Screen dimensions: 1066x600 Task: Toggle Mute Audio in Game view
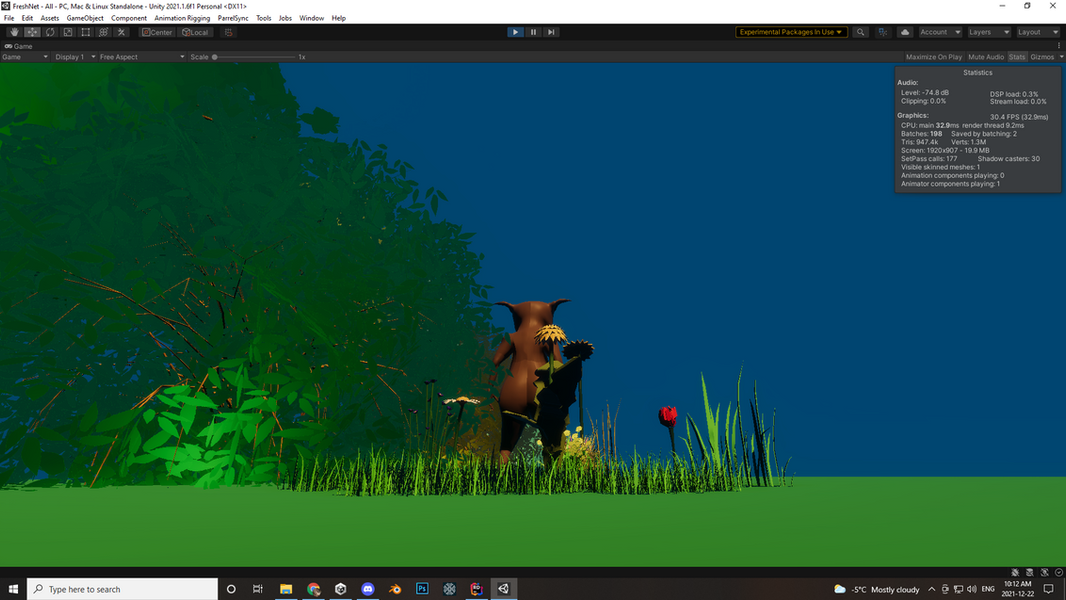coord(986,57)
